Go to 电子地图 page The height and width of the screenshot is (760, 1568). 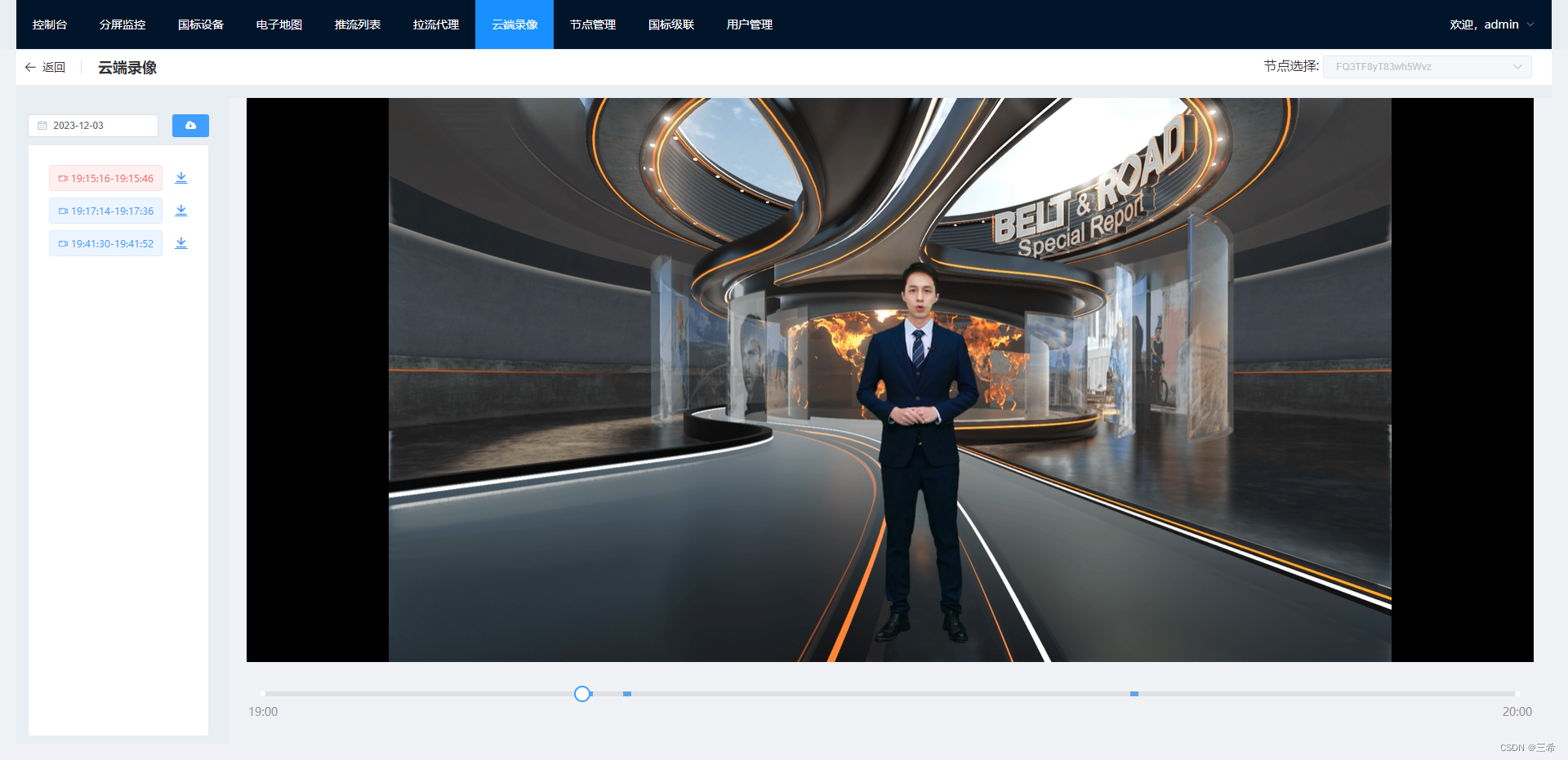pyautogui.click(x=279, y=24)
